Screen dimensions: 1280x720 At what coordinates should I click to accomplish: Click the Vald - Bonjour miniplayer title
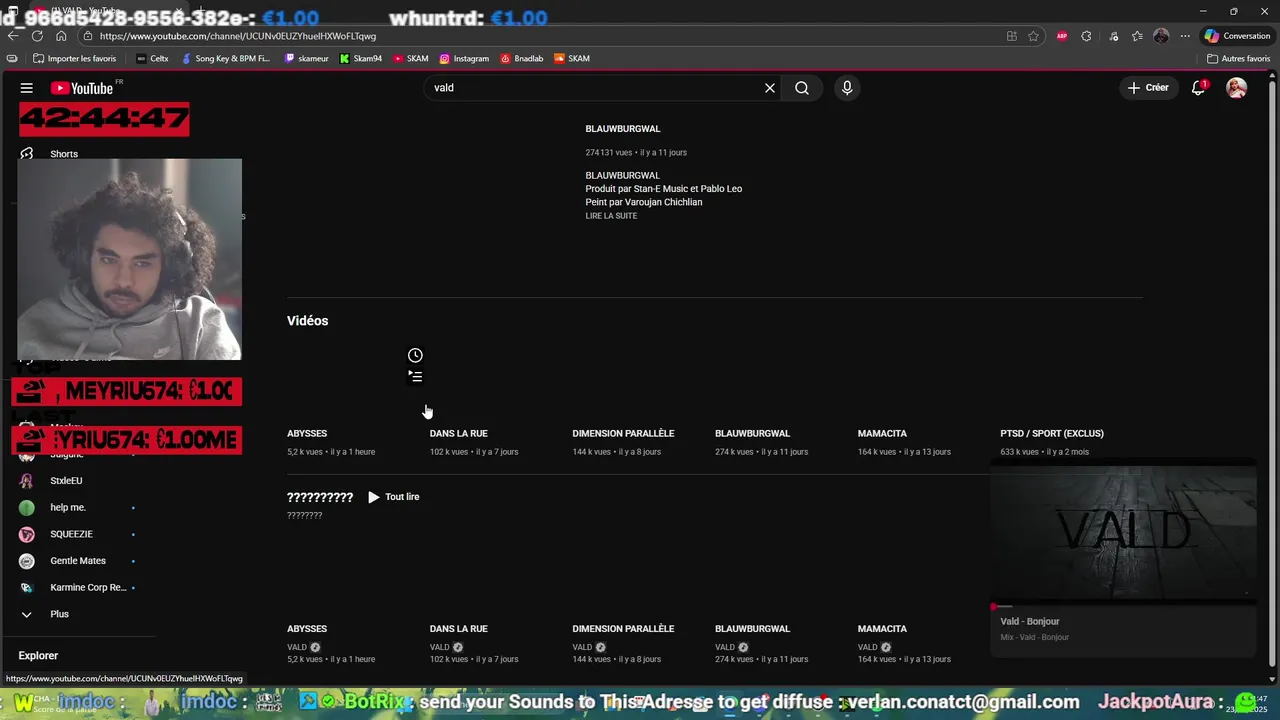(x=1030, y=622)
